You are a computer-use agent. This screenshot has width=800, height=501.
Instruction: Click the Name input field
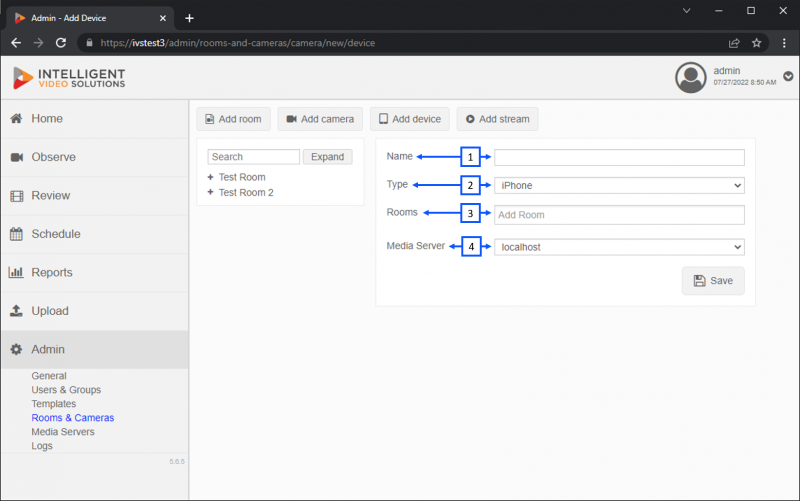(619, 157)
